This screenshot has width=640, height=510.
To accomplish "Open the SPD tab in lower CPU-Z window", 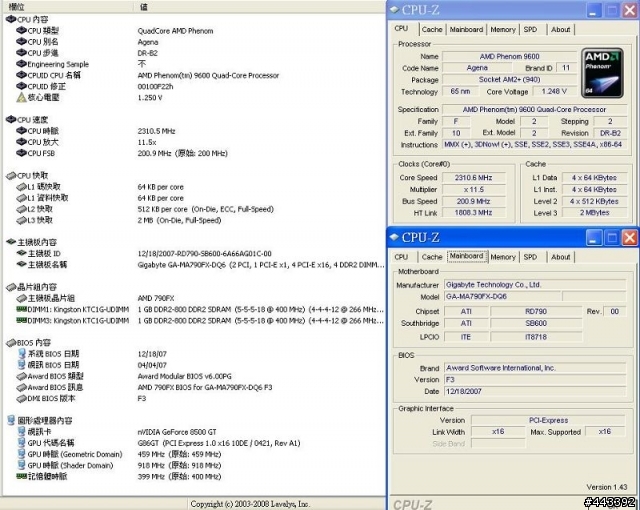I will tap(530, 257).
